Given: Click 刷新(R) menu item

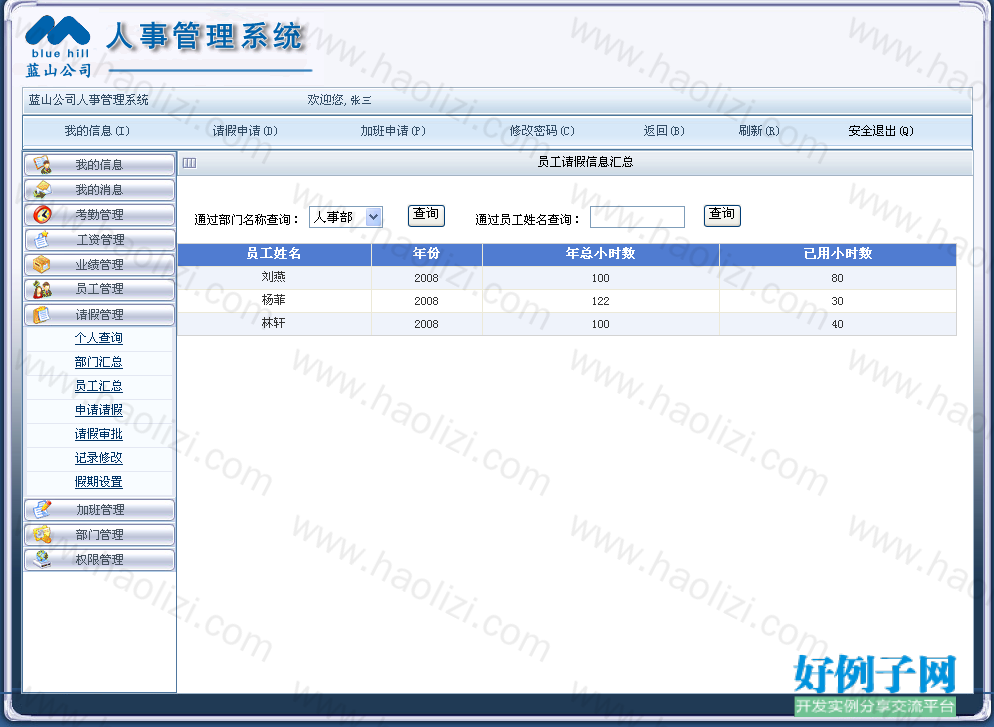Looking at the screenshot, I should (x=759, y=131).
